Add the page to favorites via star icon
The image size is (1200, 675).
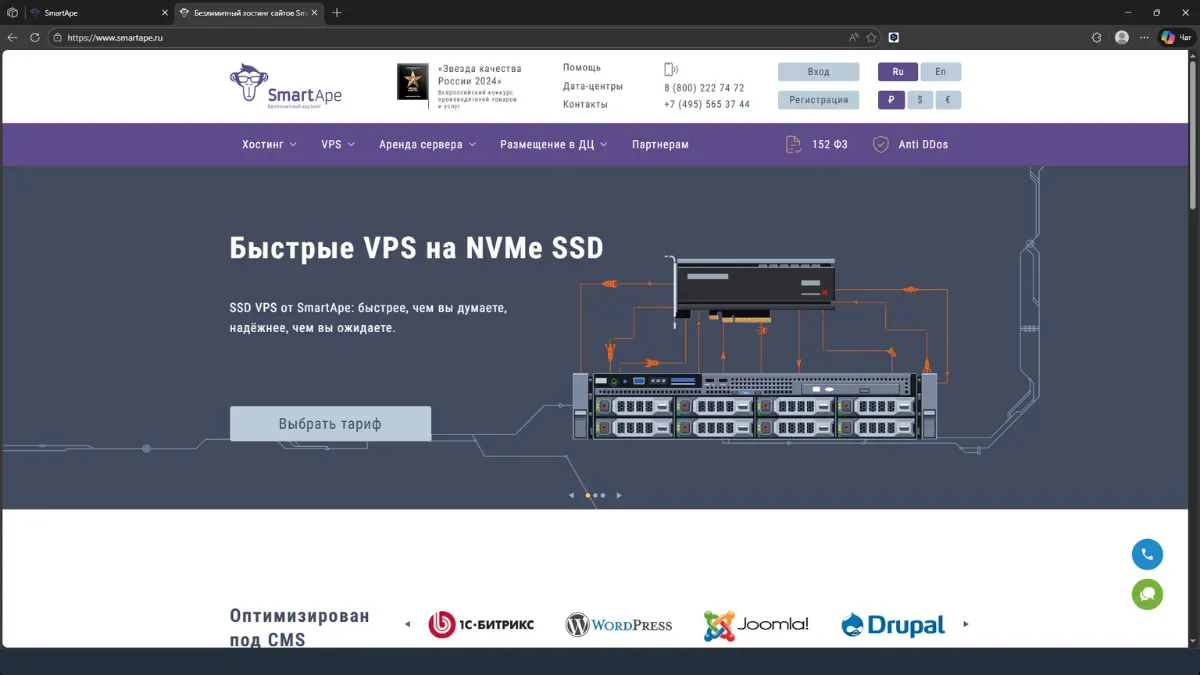click(x=871, y=37)
